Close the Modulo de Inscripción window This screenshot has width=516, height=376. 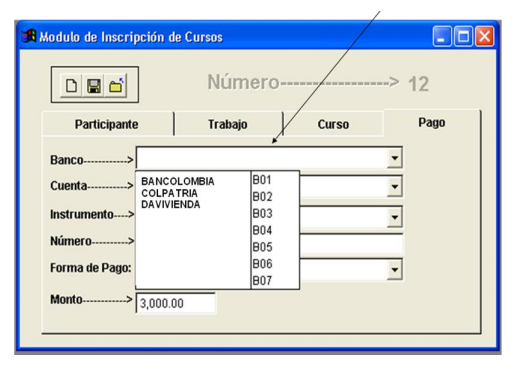point(484,36)
